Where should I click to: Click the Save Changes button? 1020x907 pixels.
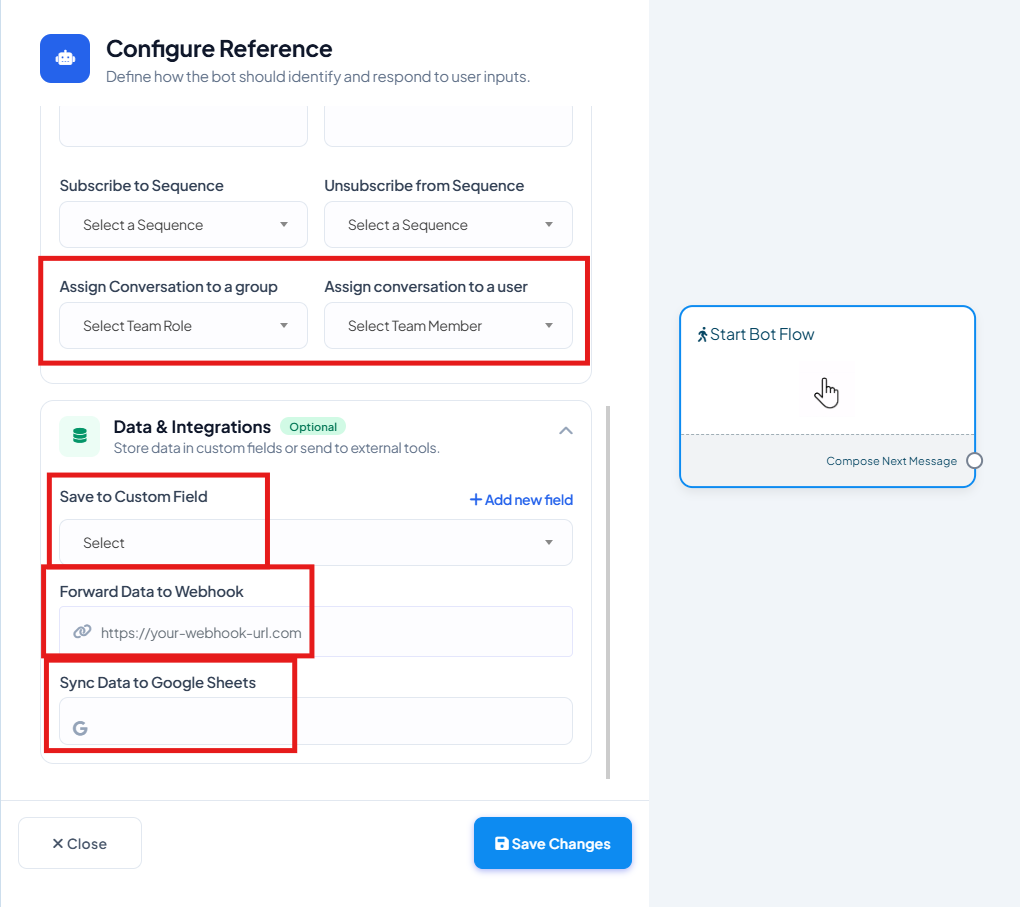tap(553, 843)
